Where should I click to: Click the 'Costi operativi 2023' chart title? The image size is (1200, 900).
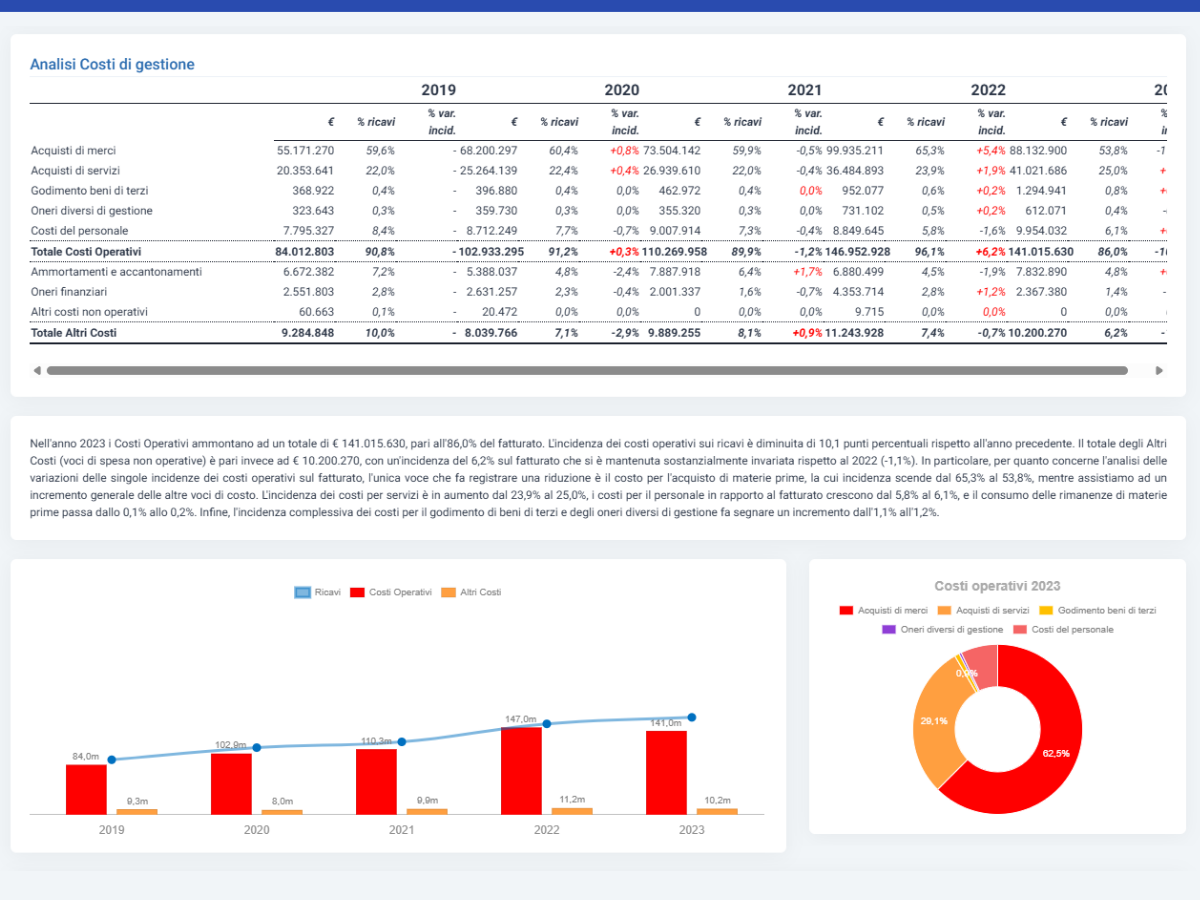(x=997, y=586)
